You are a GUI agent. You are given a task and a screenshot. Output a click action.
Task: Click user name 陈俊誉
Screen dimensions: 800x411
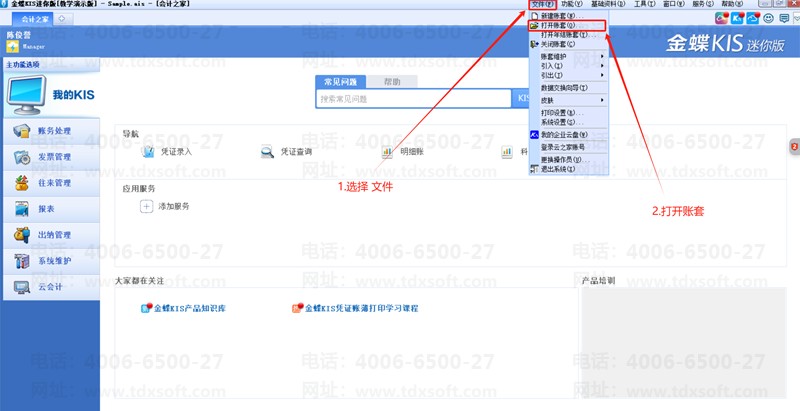[x=18, y=35]
